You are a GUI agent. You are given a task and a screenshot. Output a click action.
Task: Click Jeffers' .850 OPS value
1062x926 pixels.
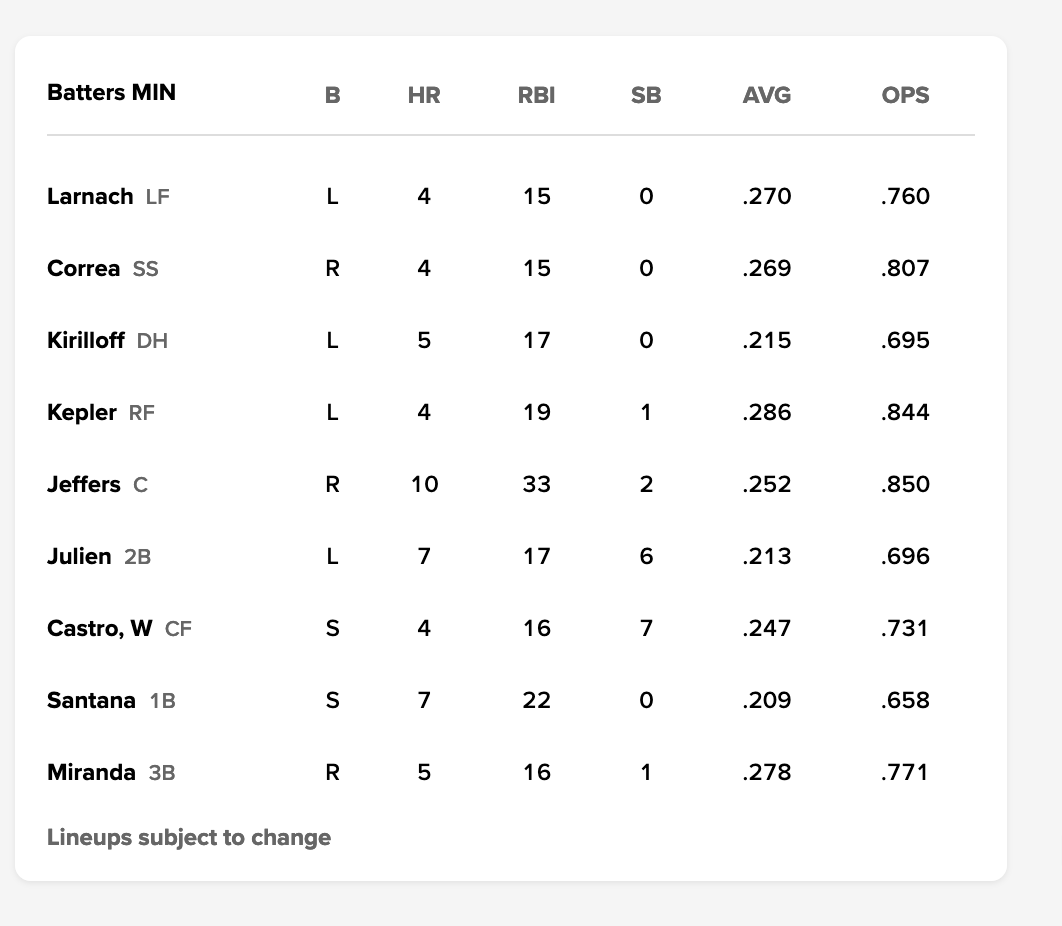pos(905,484)
